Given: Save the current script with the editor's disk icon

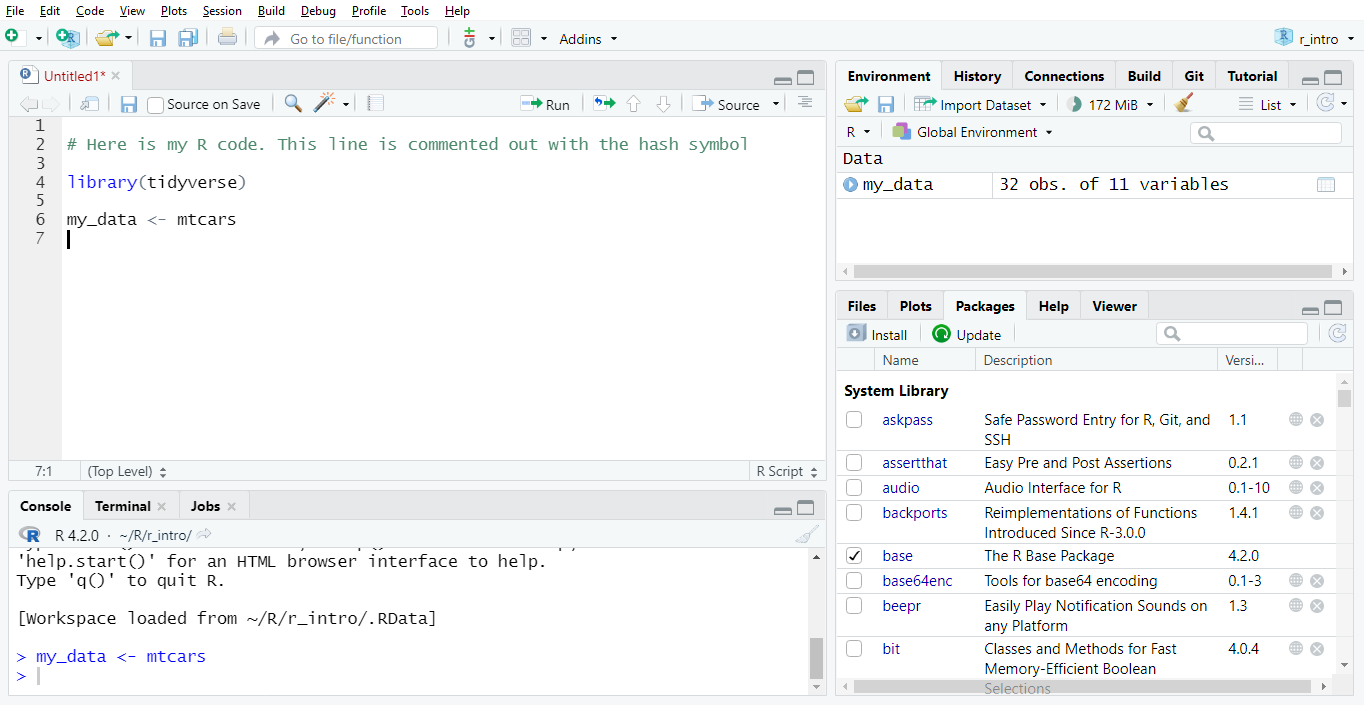Looking at the screenshot, I should coord(128,104).
